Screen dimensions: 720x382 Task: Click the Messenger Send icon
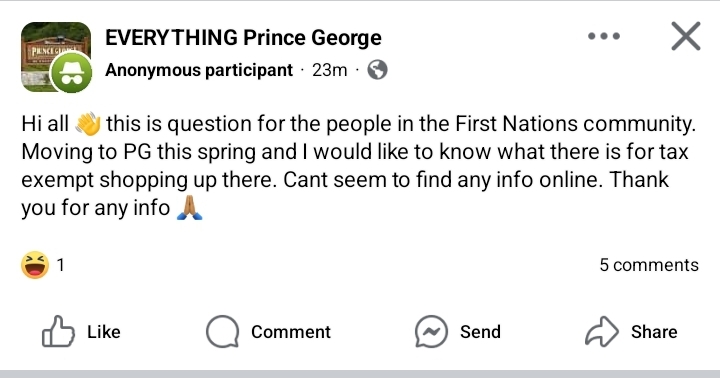(x=431, y=331)
